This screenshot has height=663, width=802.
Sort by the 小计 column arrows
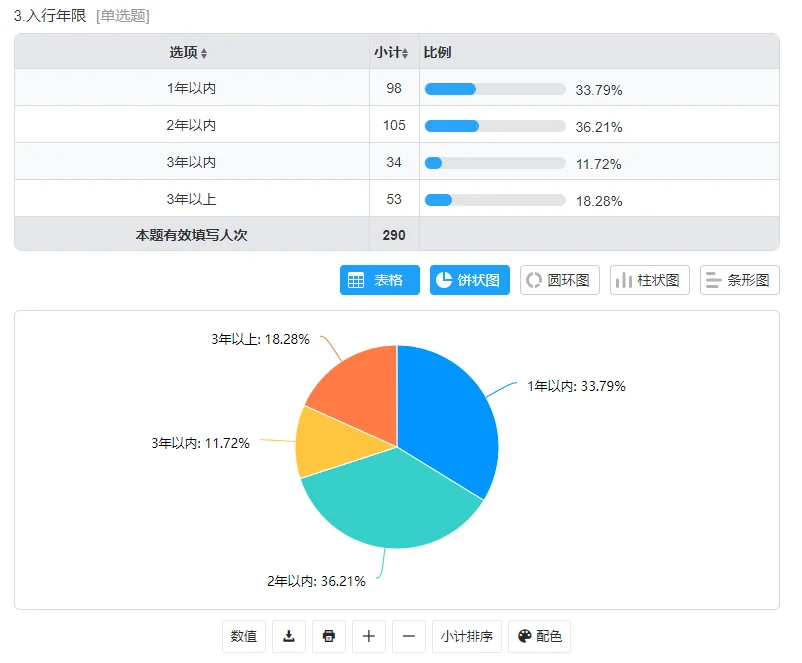coord(405,53)
